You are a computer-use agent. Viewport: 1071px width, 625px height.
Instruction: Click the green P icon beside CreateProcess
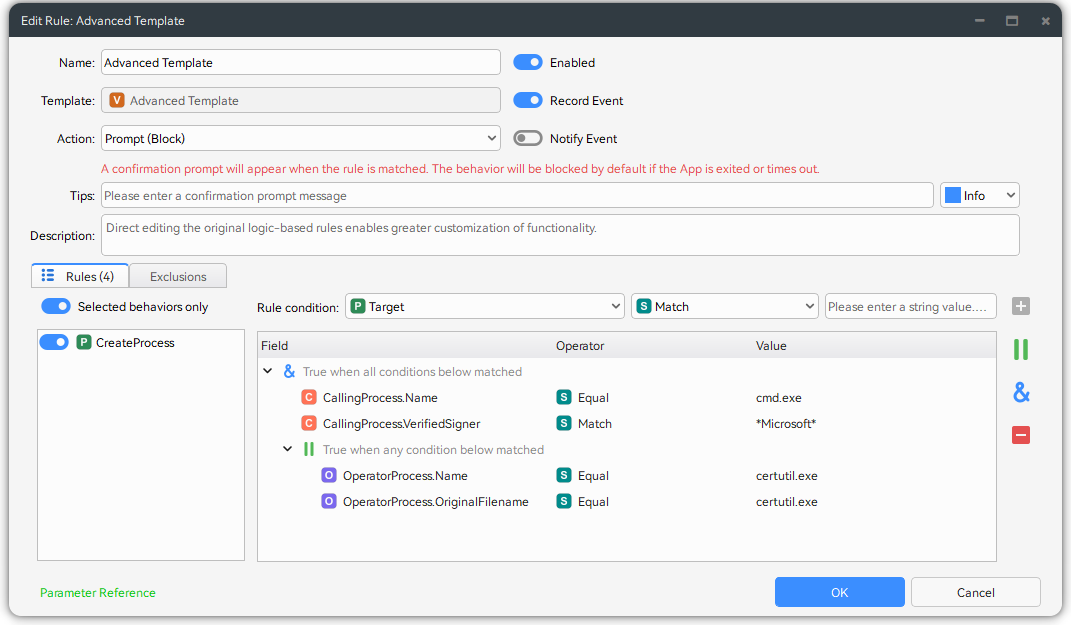(x=84, y=343)
